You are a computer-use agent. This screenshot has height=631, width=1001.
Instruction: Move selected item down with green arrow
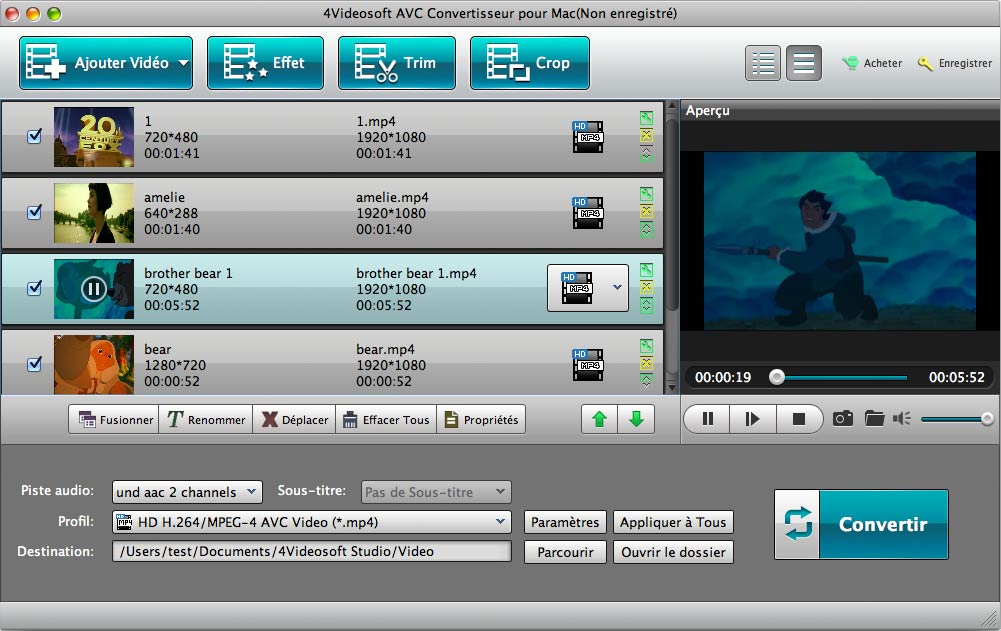point(636,420)
